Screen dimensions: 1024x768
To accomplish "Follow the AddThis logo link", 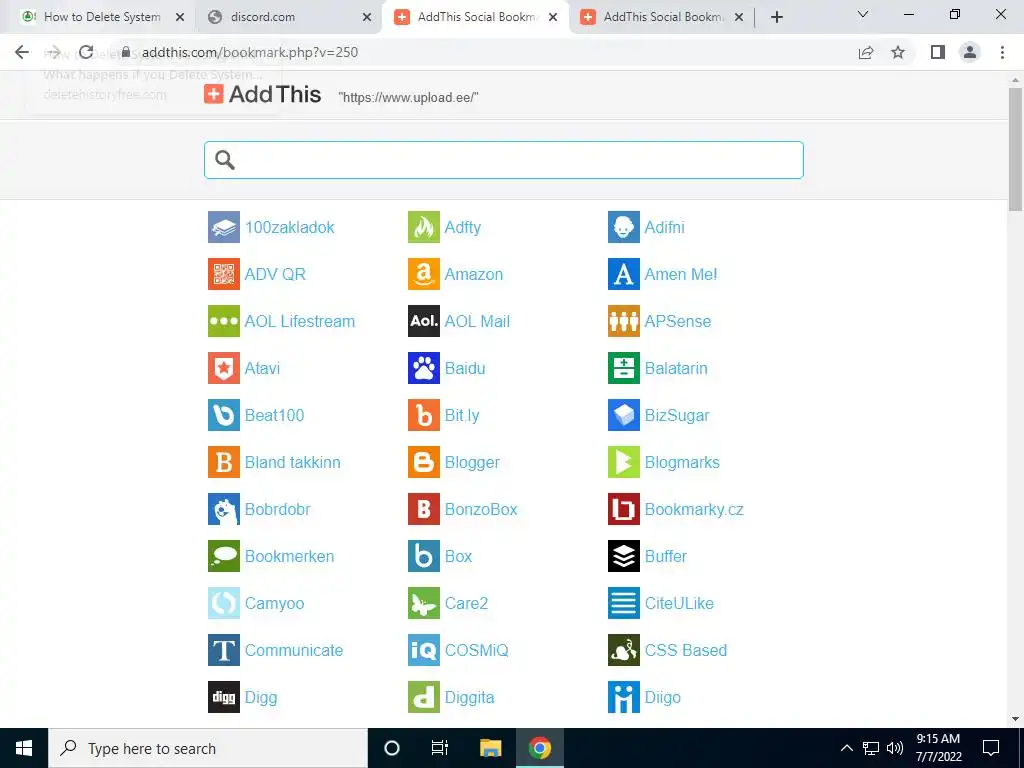I will [x=263, y=95].
